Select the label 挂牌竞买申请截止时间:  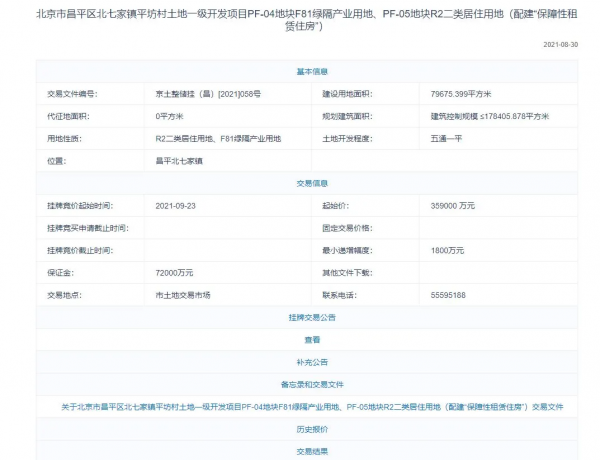coord(88,228)
